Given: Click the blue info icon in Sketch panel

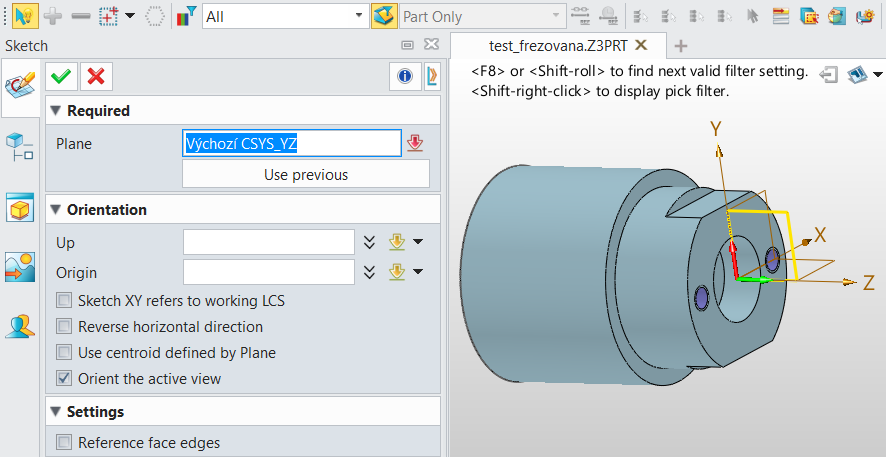Looking at the screenshot, I should (405, 76).
